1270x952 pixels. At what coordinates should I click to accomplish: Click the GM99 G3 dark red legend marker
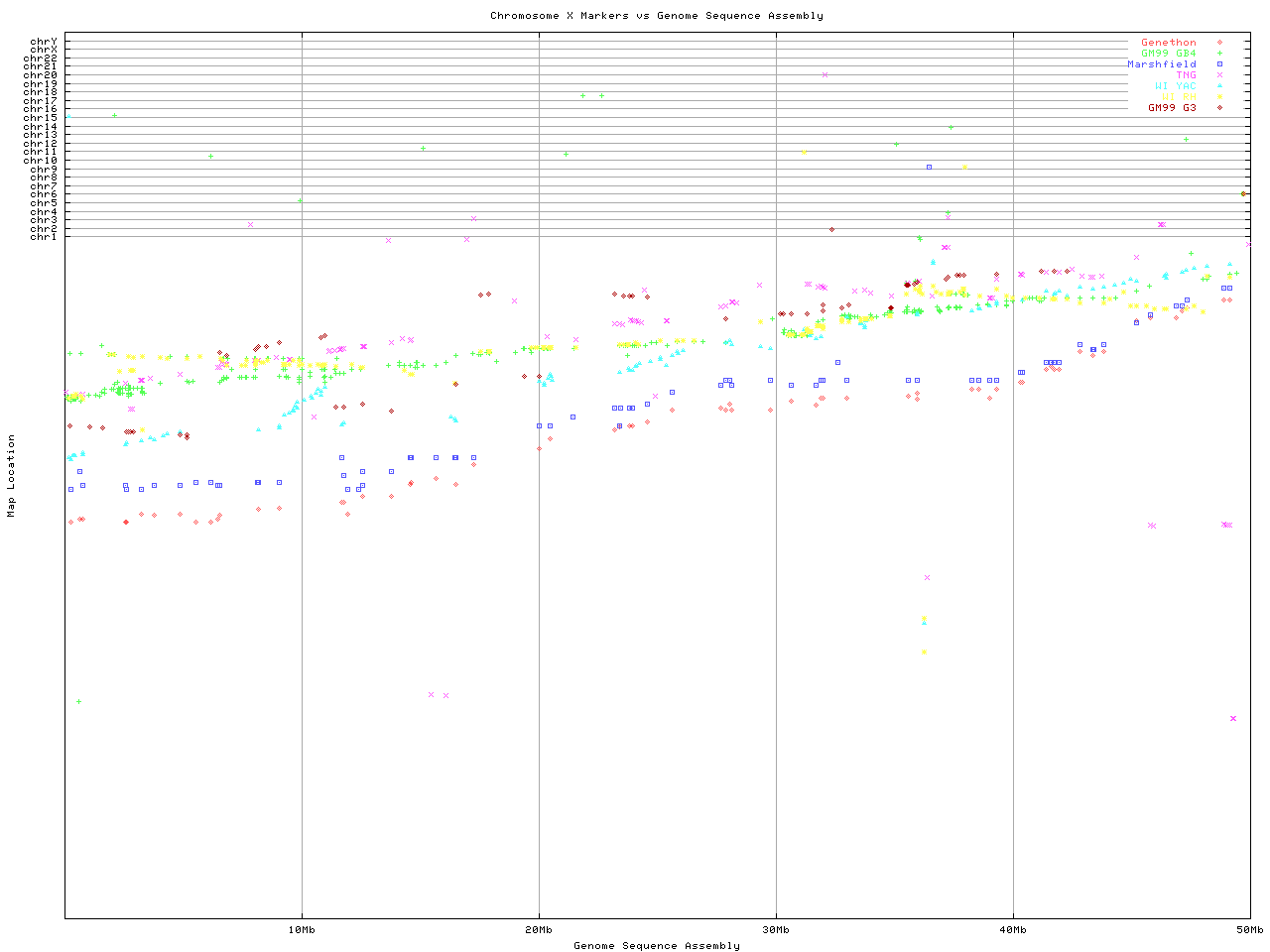[x=1219, y=107]
